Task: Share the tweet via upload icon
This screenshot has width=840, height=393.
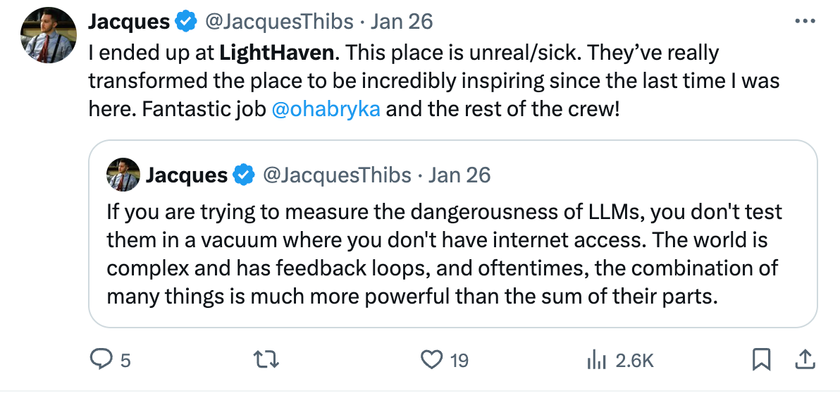Action: click(x=804, y=360)
